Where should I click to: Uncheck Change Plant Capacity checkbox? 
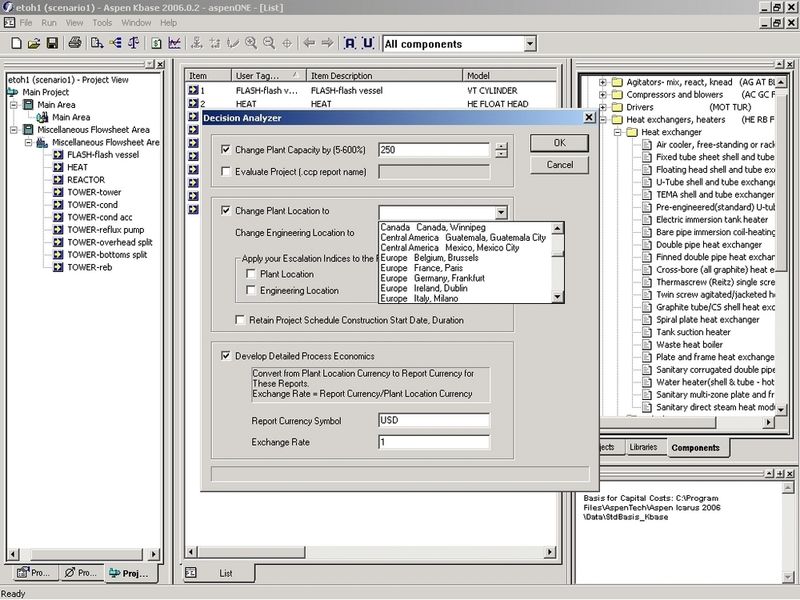click(x=226, y=150)
